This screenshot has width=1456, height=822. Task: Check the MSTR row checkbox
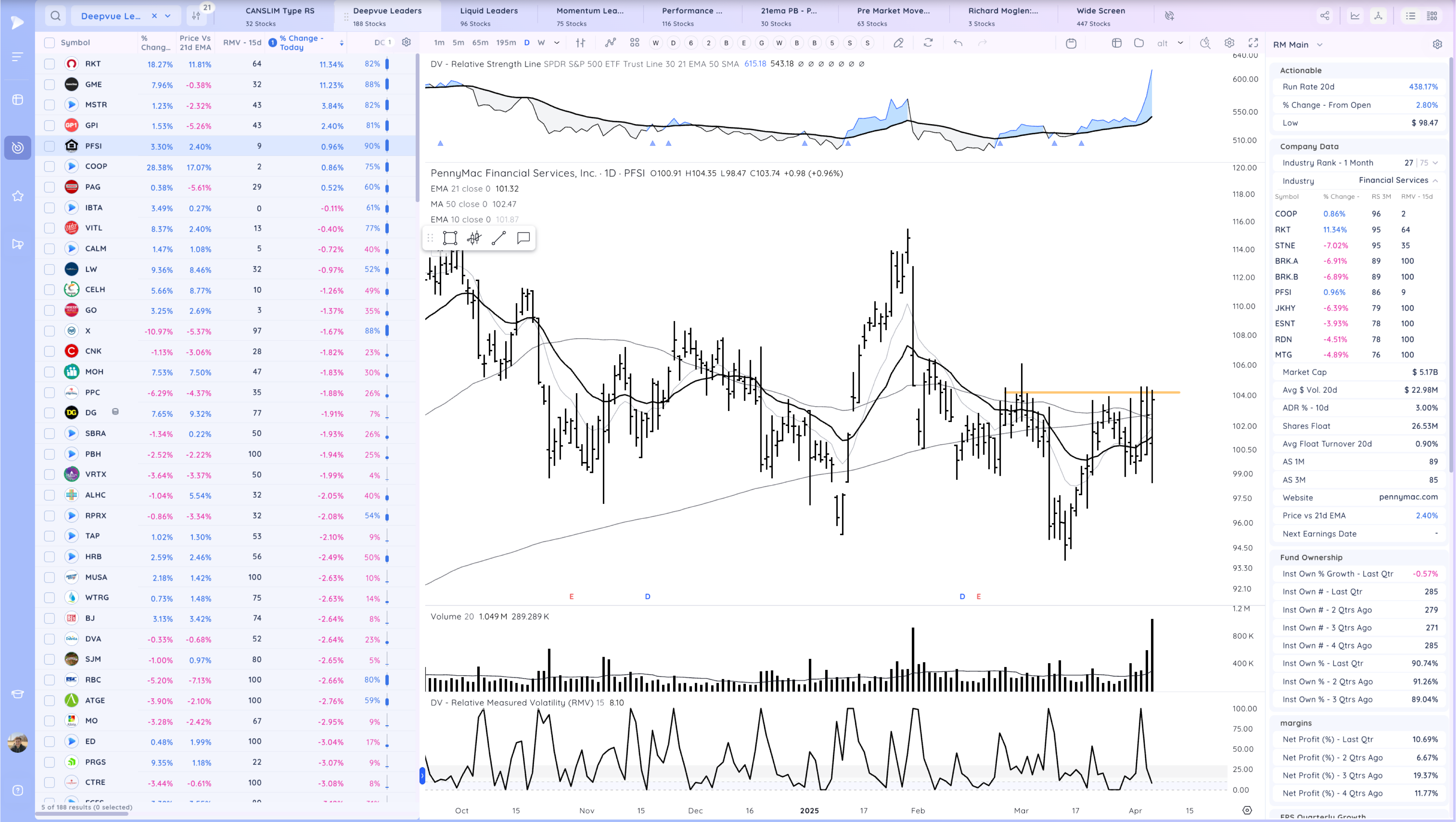[50, 104]
